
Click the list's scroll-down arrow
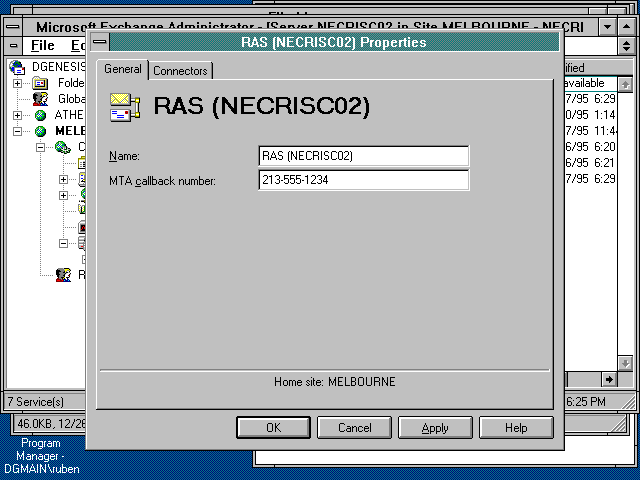(625, 362)
